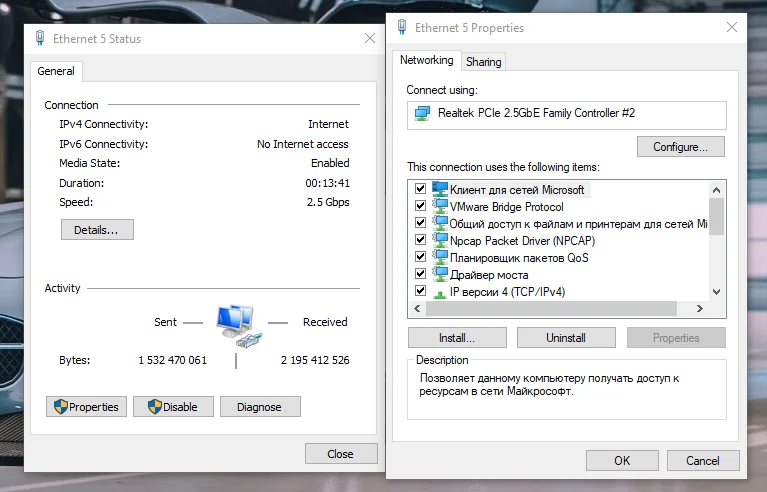Toggle Общий доступ к файлам checkbox
This screenshot has height=492, width=767.
point(420,223)
